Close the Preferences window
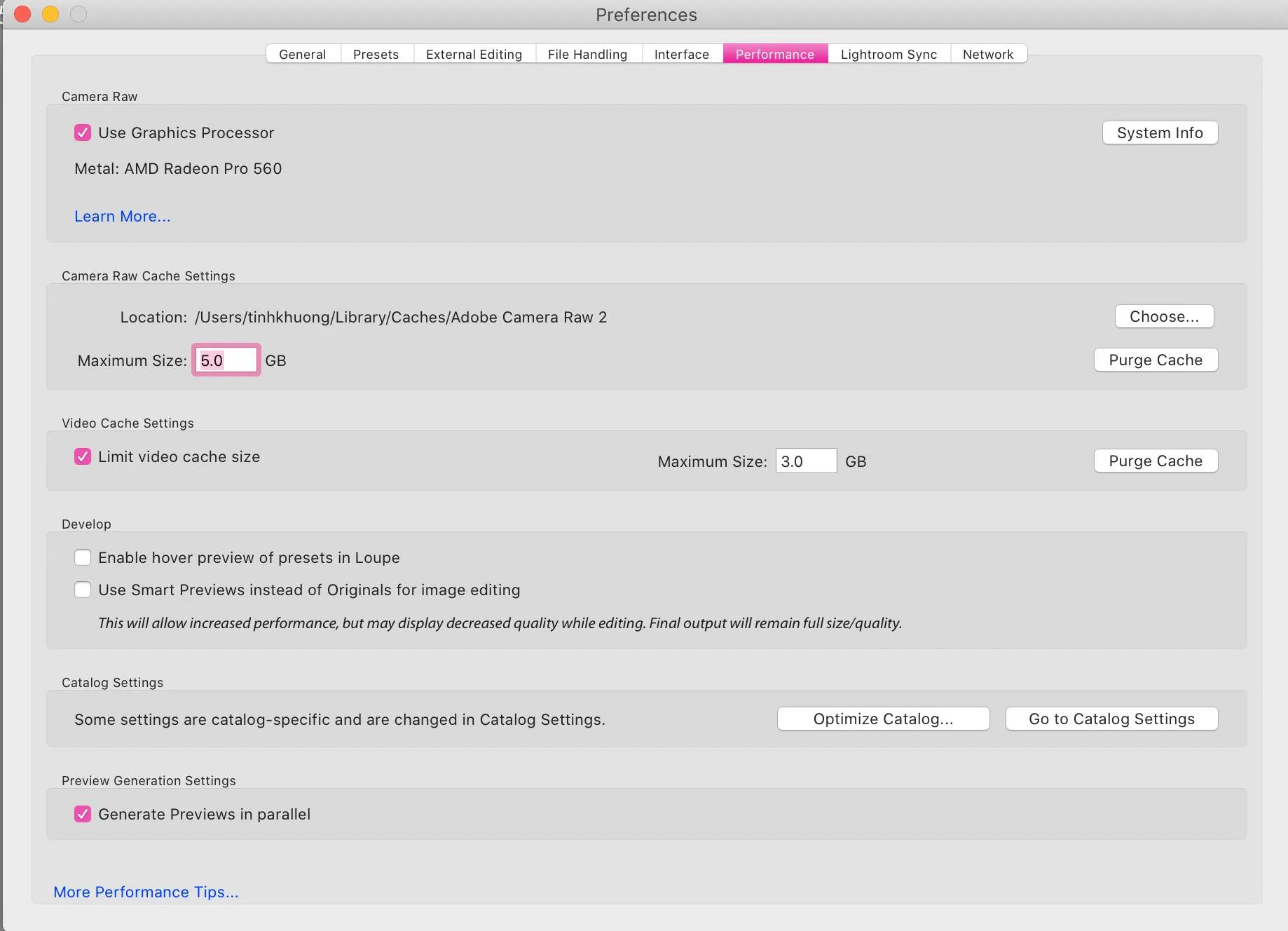1288x931 pixels. (22, 14)
